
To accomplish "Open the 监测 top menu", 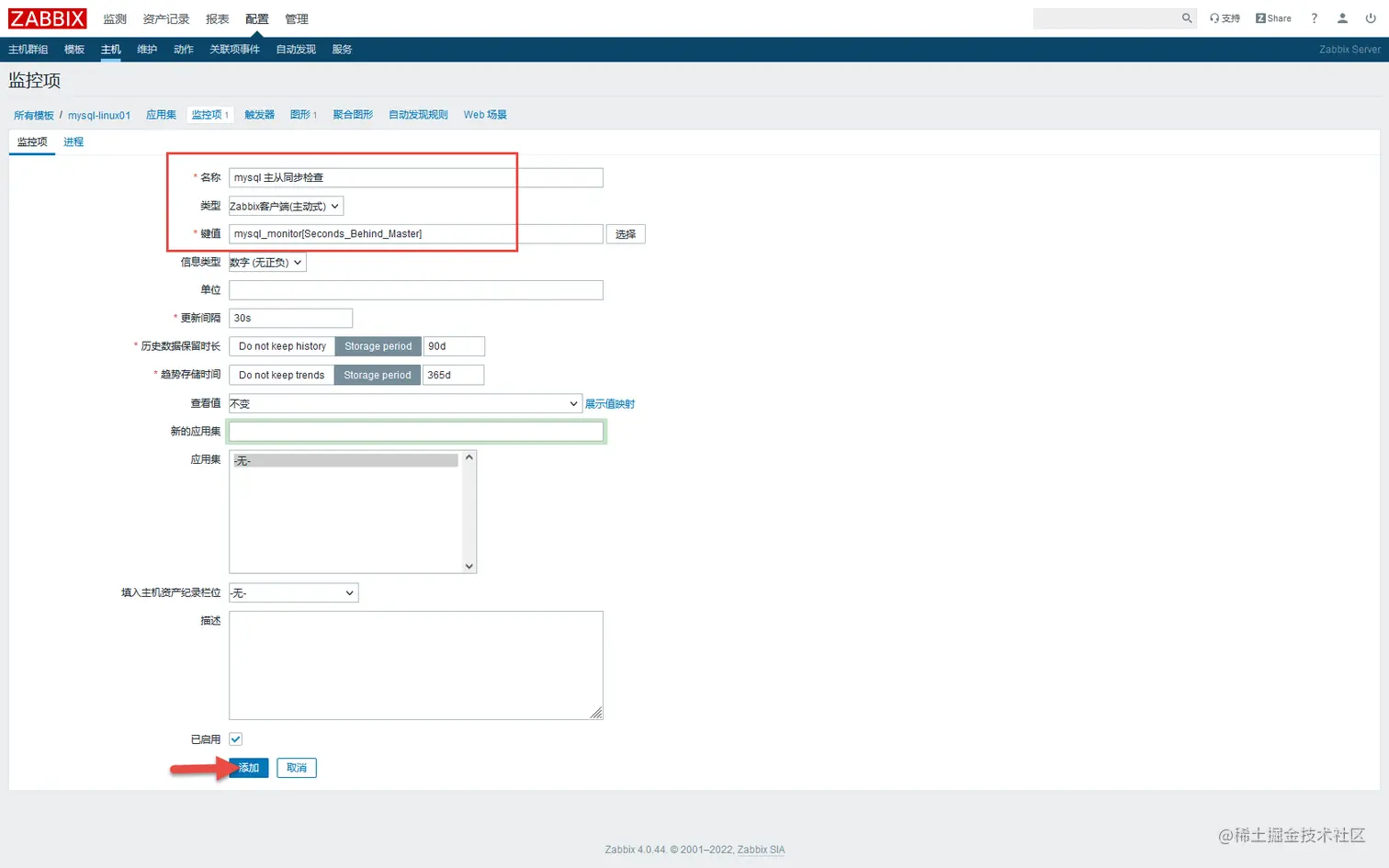I will click(115, 19).
